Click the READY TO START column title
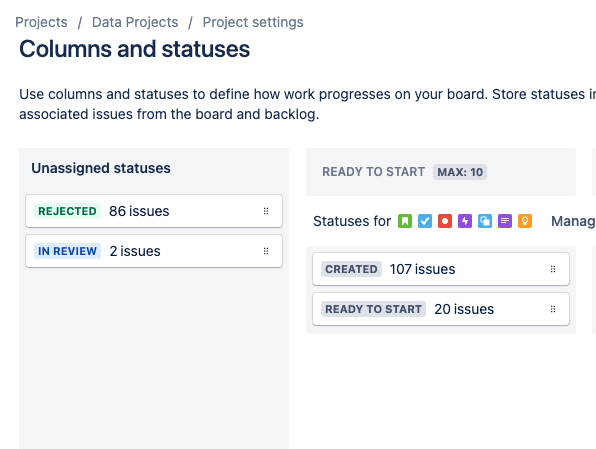The image size is (596, 449). pyautogui.click(x=373, y=172)
